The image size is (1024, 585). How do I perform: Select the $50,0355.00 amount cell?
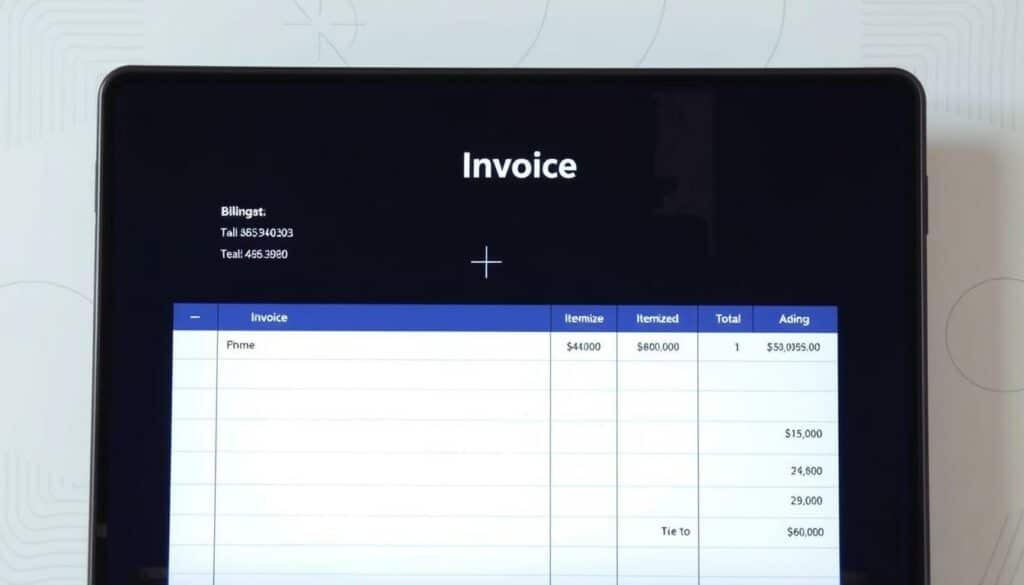pos(793,347)
